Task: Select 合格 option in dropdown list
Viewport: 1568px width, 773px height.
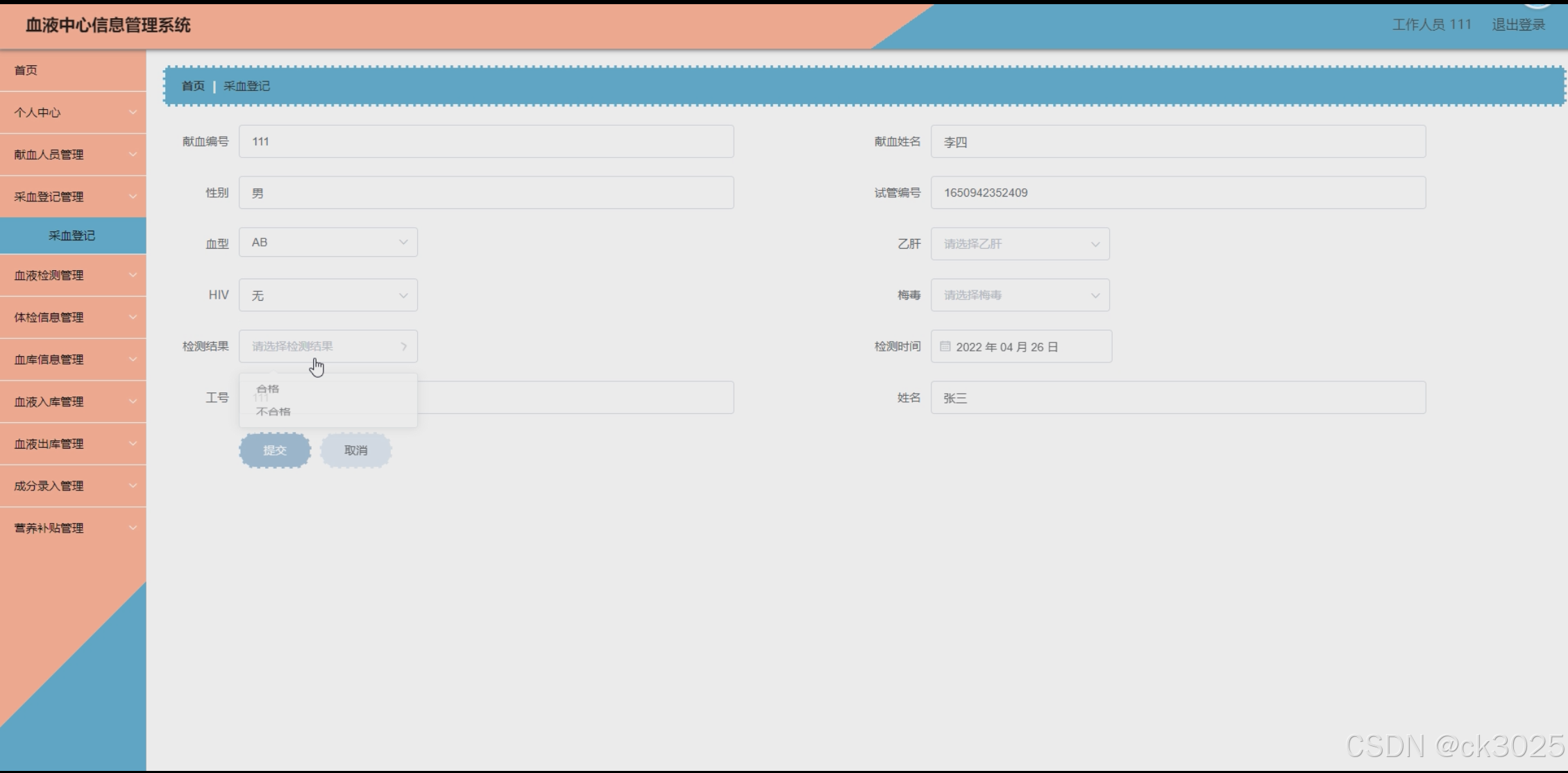Action: (268, 389)
